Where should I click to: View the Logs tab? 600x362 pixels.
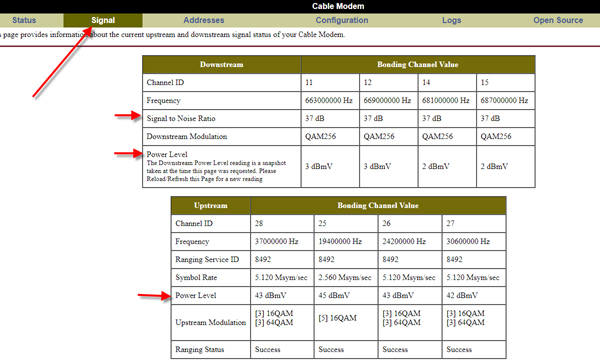(x=452, y=20)
